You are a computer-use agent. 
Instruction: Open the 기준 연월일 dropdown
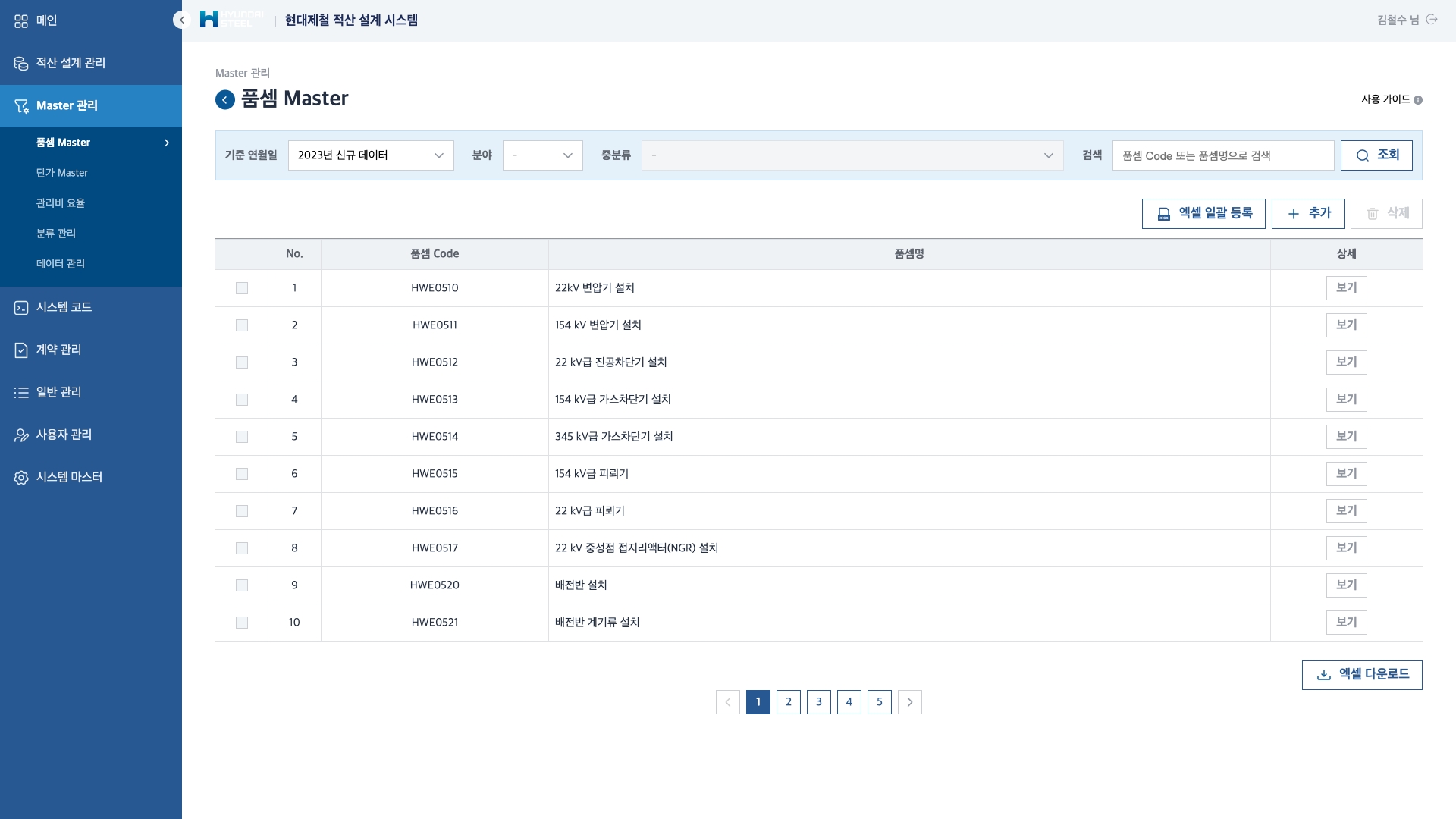(371, 155)
